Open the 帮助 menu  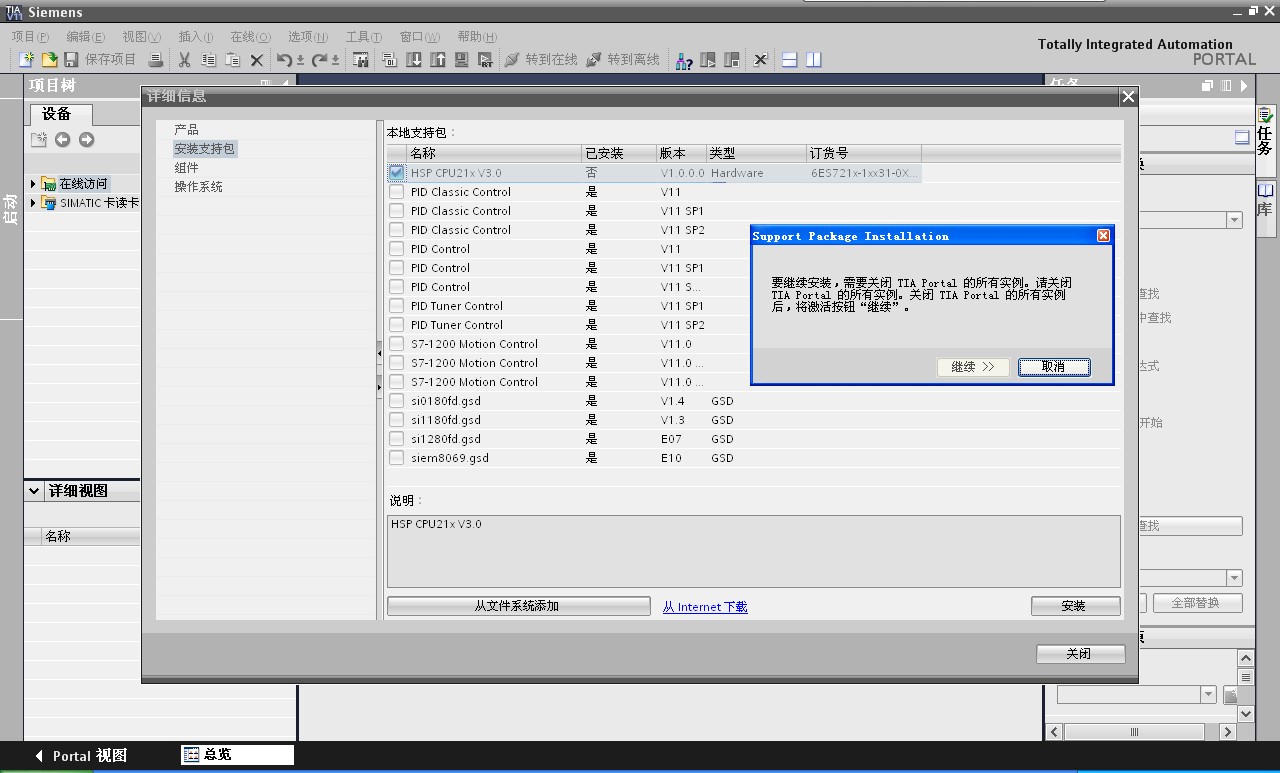tap(477, 36)
